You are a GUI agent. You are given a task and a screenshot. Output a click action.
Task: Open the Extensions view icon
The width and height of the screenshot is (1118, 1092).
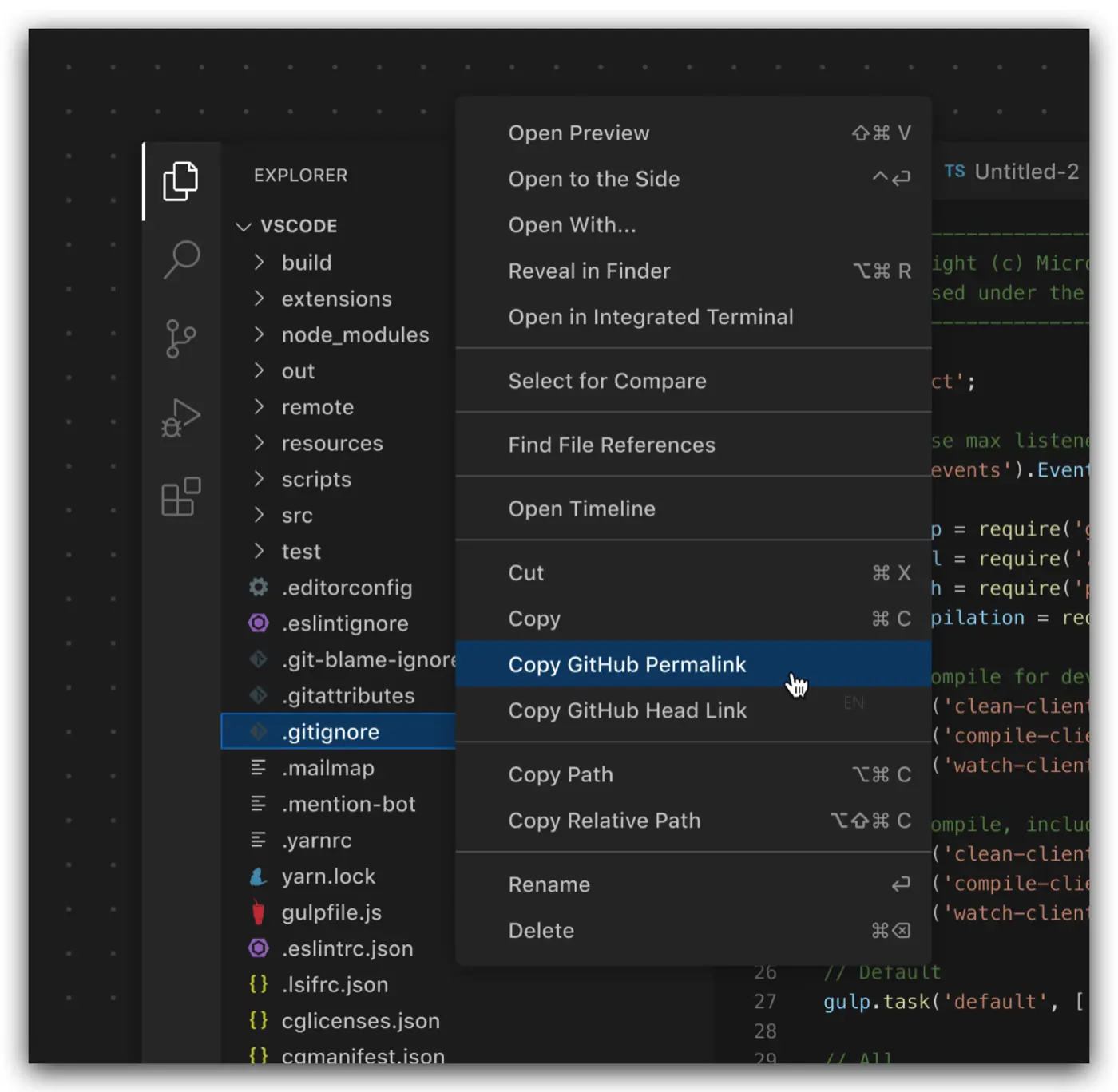tap(181, 497)
